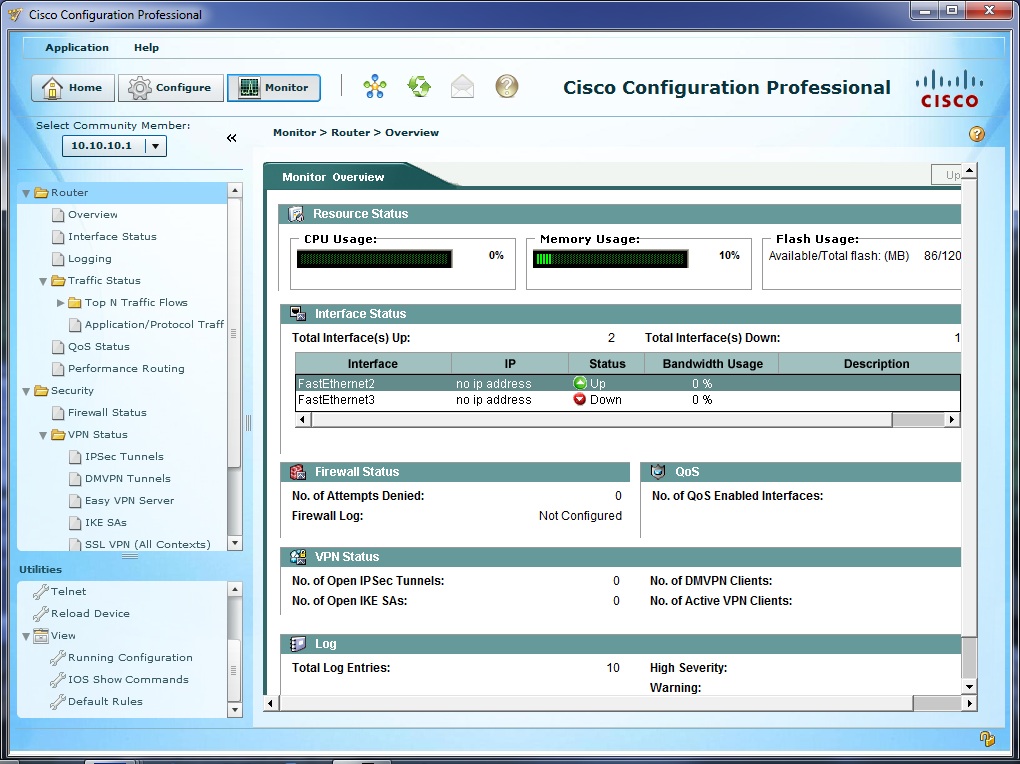Open IOS Show Commands view
Viewport: 1020px width, 764px height.
128,679
